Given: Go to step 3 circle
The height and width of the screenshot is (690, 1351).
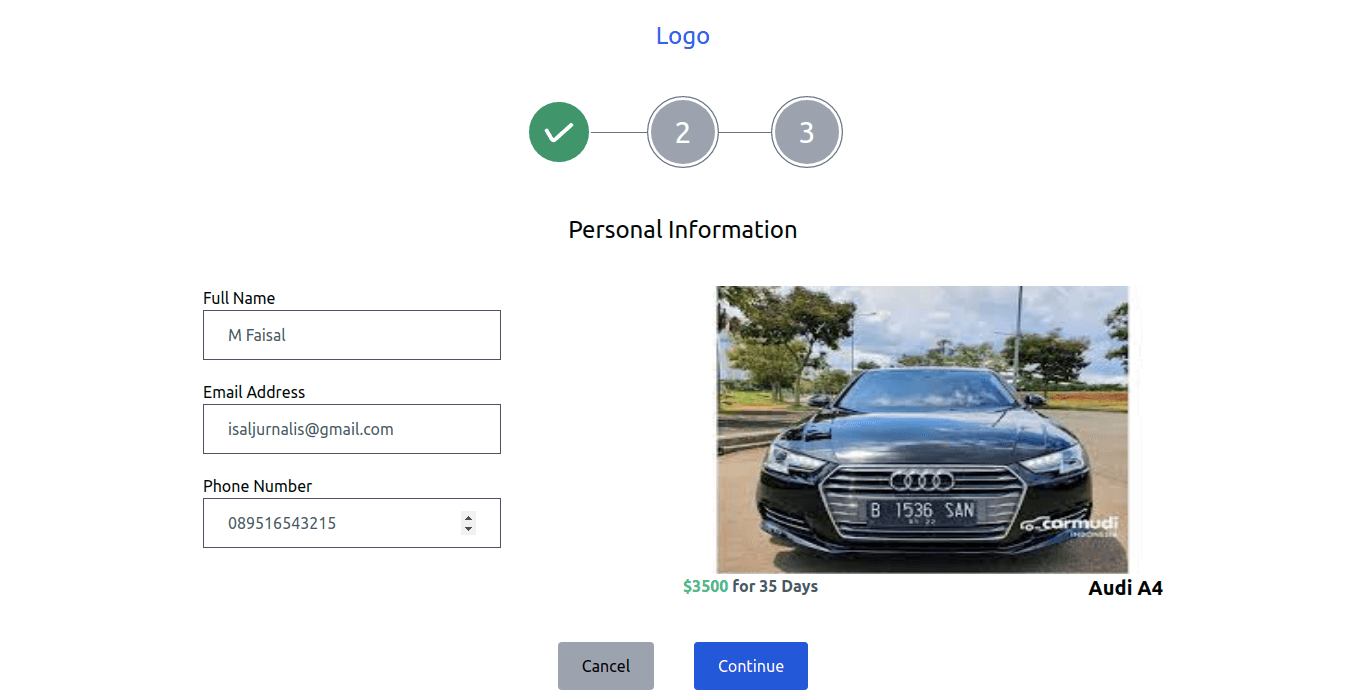Looking at the screenshot, I should click(807, 132).
